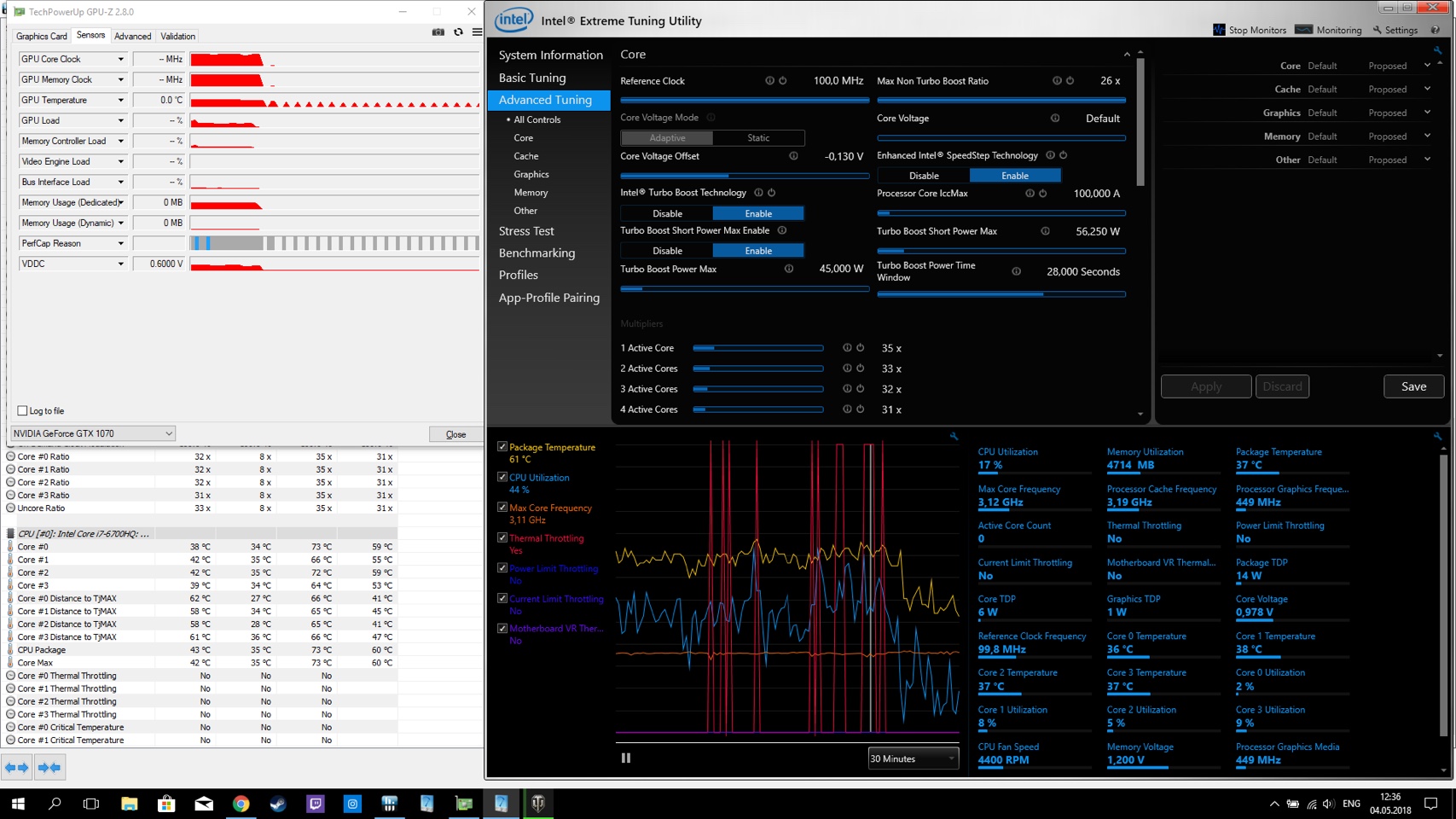The width and height of the screenshot is (1456, 819).
Task: Expand the Cache proposed settings row
Action: click(1427, 89)
